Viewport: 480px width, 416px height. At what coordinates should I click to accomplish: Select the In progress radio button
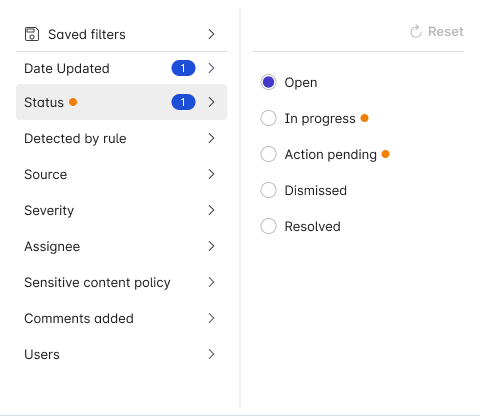268,118
